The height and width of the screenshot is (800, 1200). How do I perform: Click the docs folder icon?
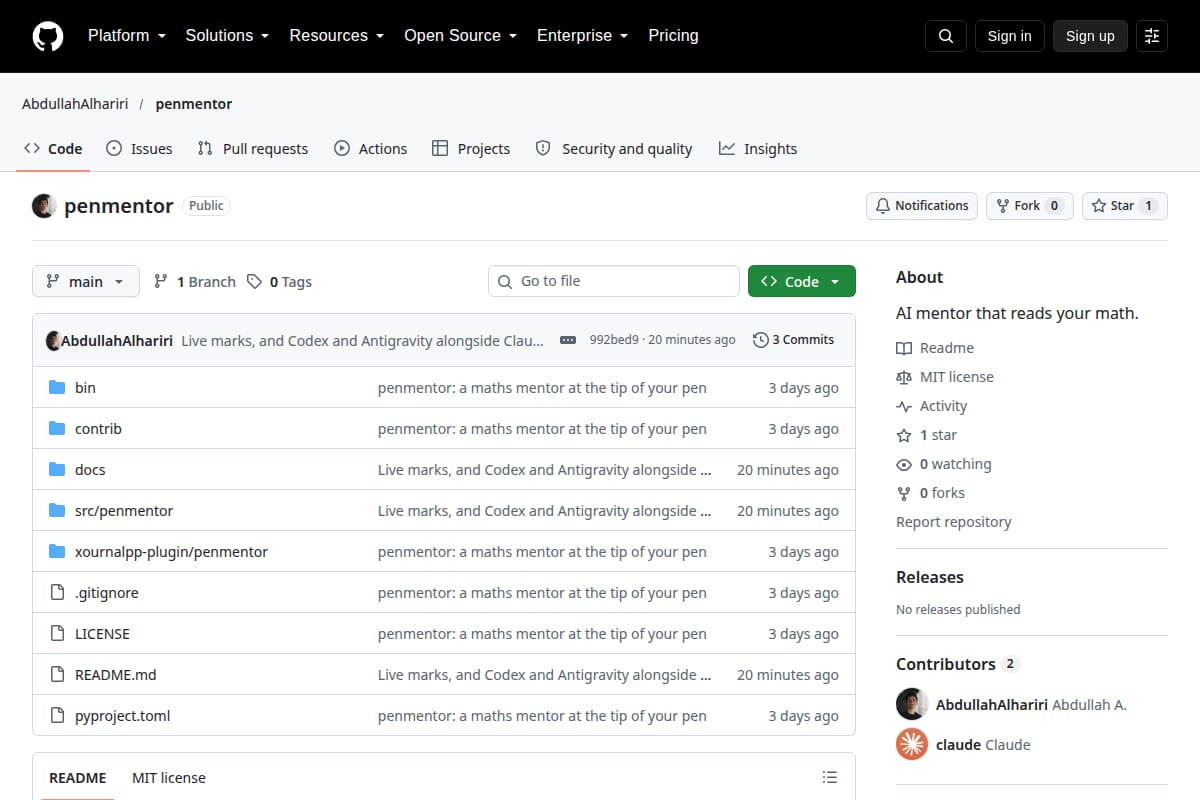tap(57, 470)
